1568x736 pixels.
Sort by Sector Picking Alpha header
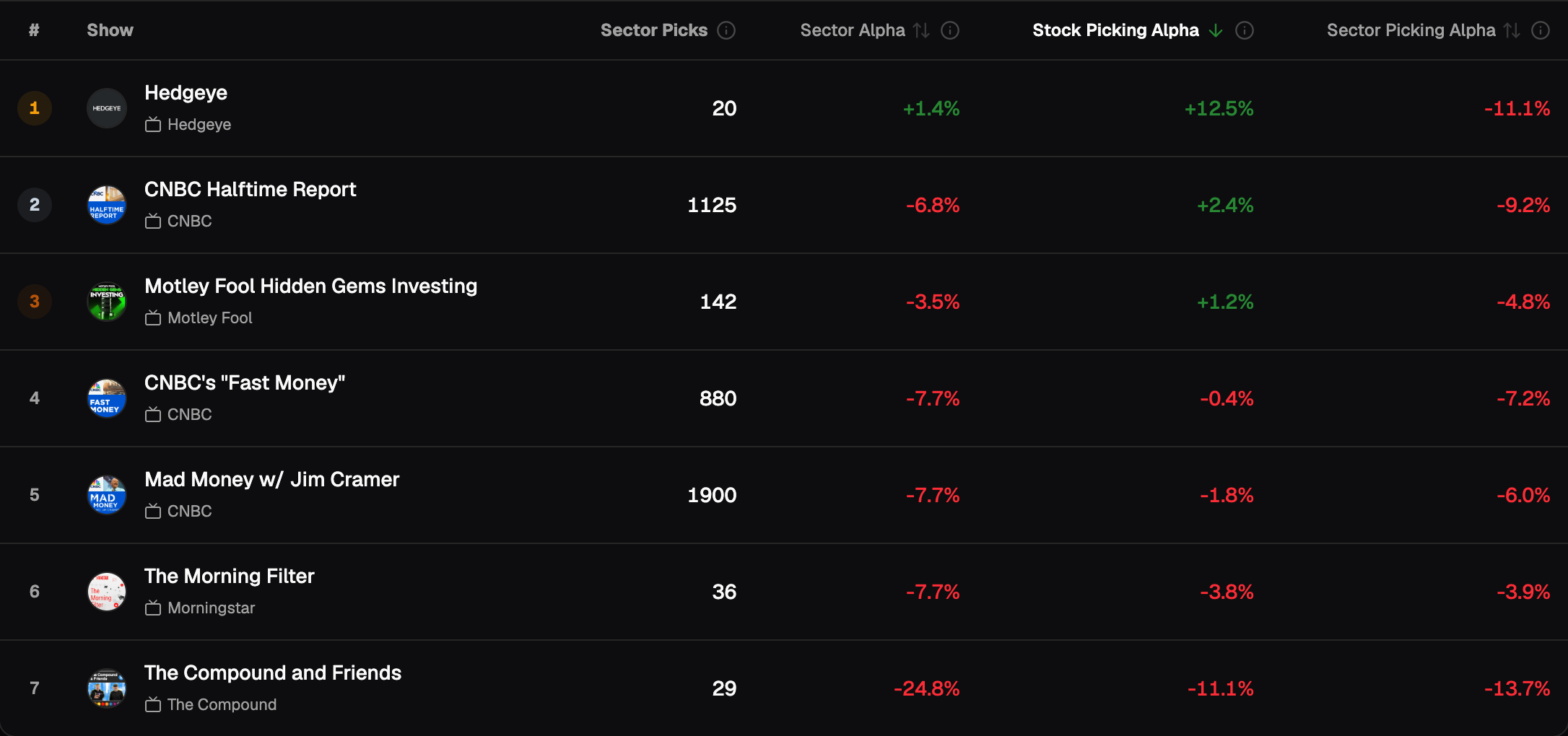coord(1411,30)
